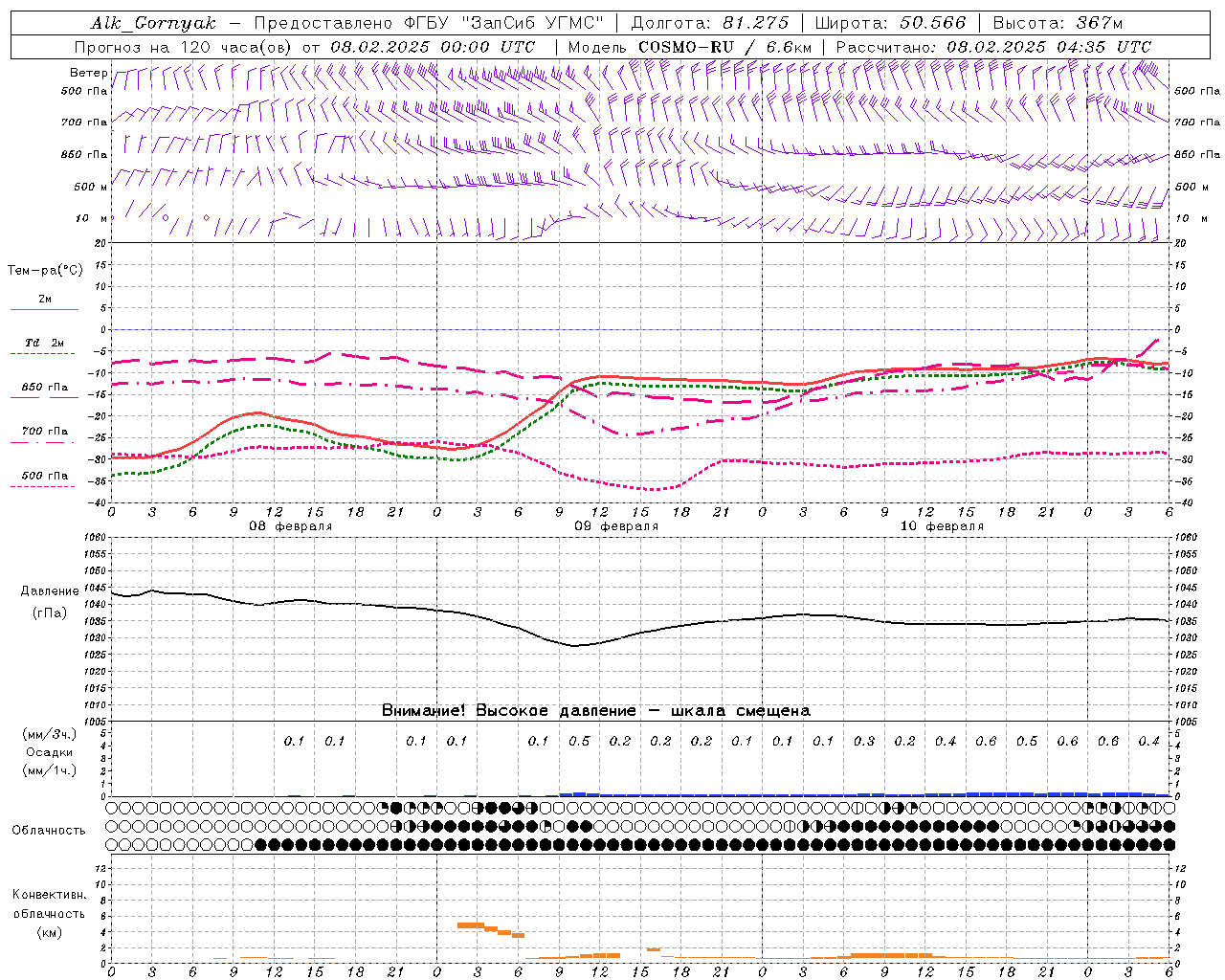Click the Тем-ра(°C) temperature panel label
This screenshot has height=980, width=1225.
45,271
